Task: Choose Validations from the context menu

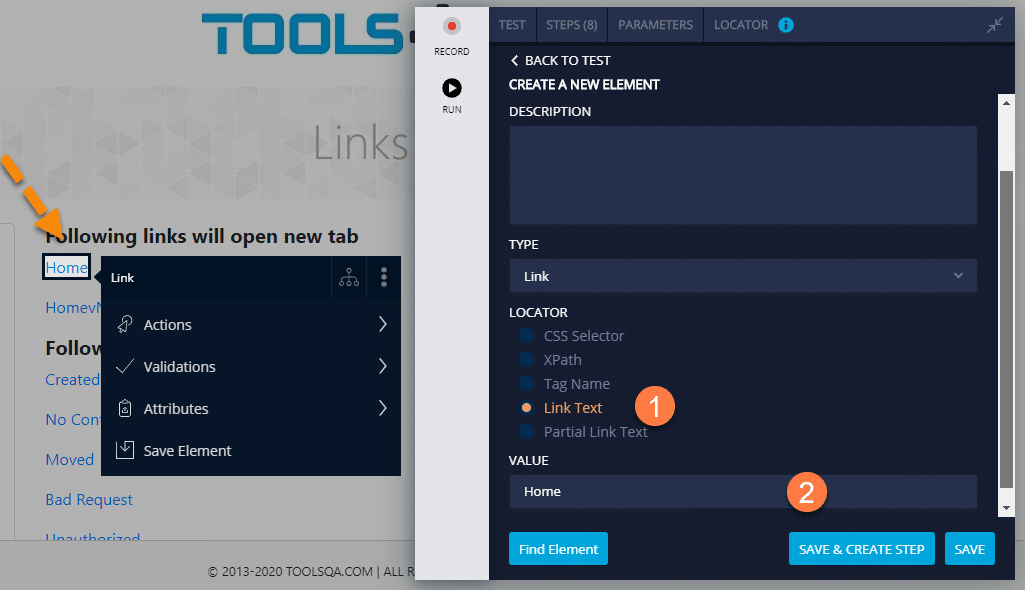Action: coord(251,367)
